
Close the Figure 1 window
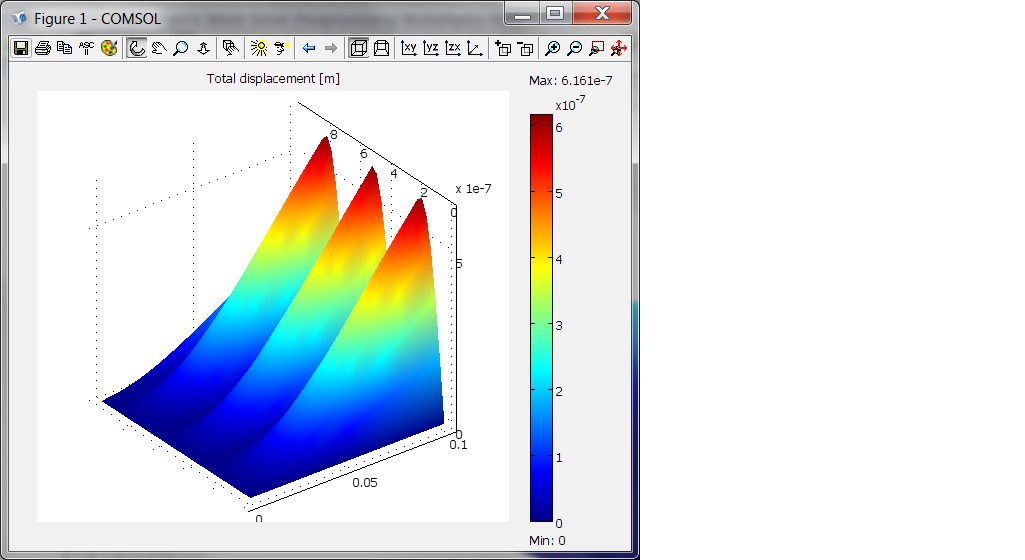coord(602,14)
